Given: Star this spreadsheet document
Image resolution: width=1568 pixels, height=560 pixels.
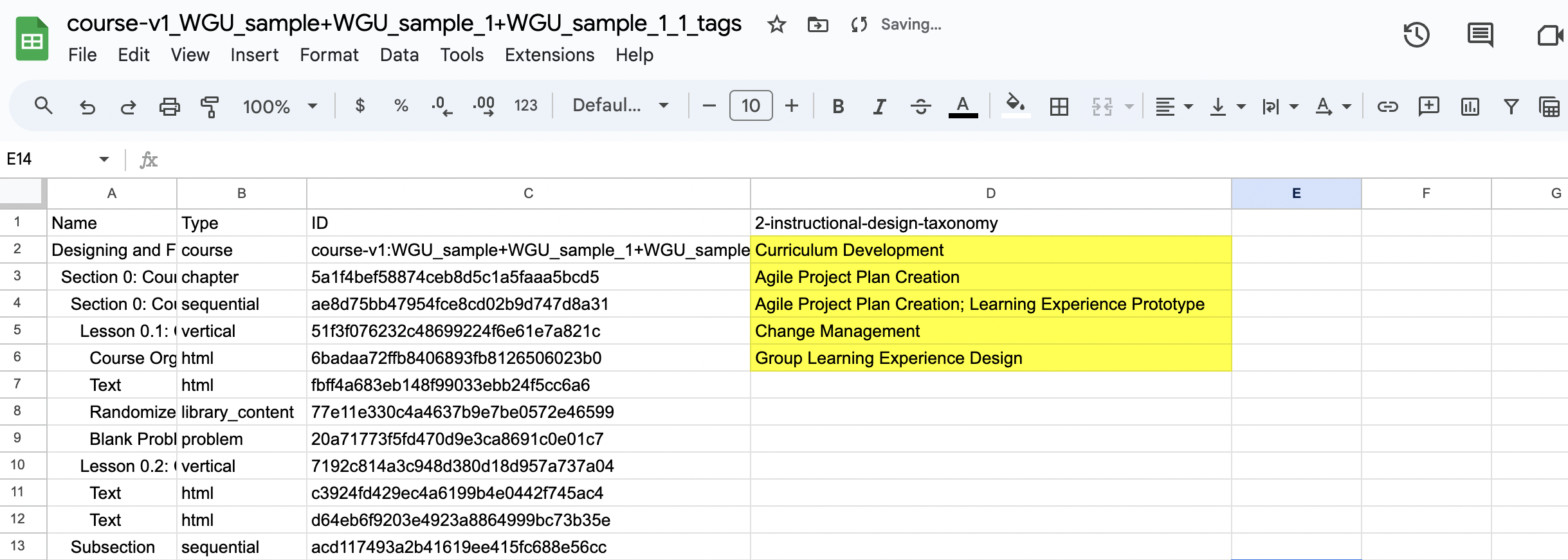Looking at the screenshot, I should pos(776,25).
